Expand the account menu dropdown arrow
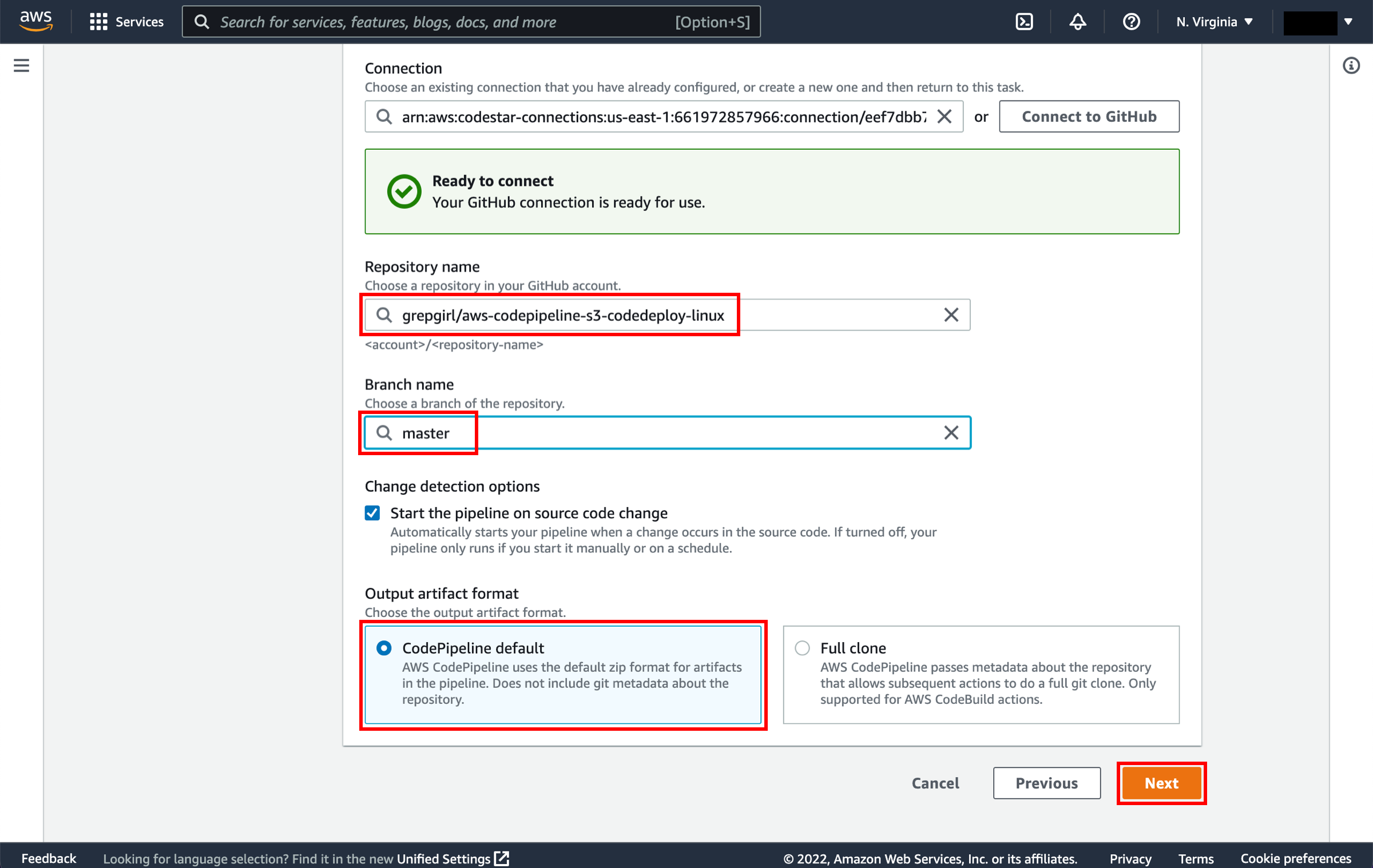1373x868 pixels. [1348, 22]
